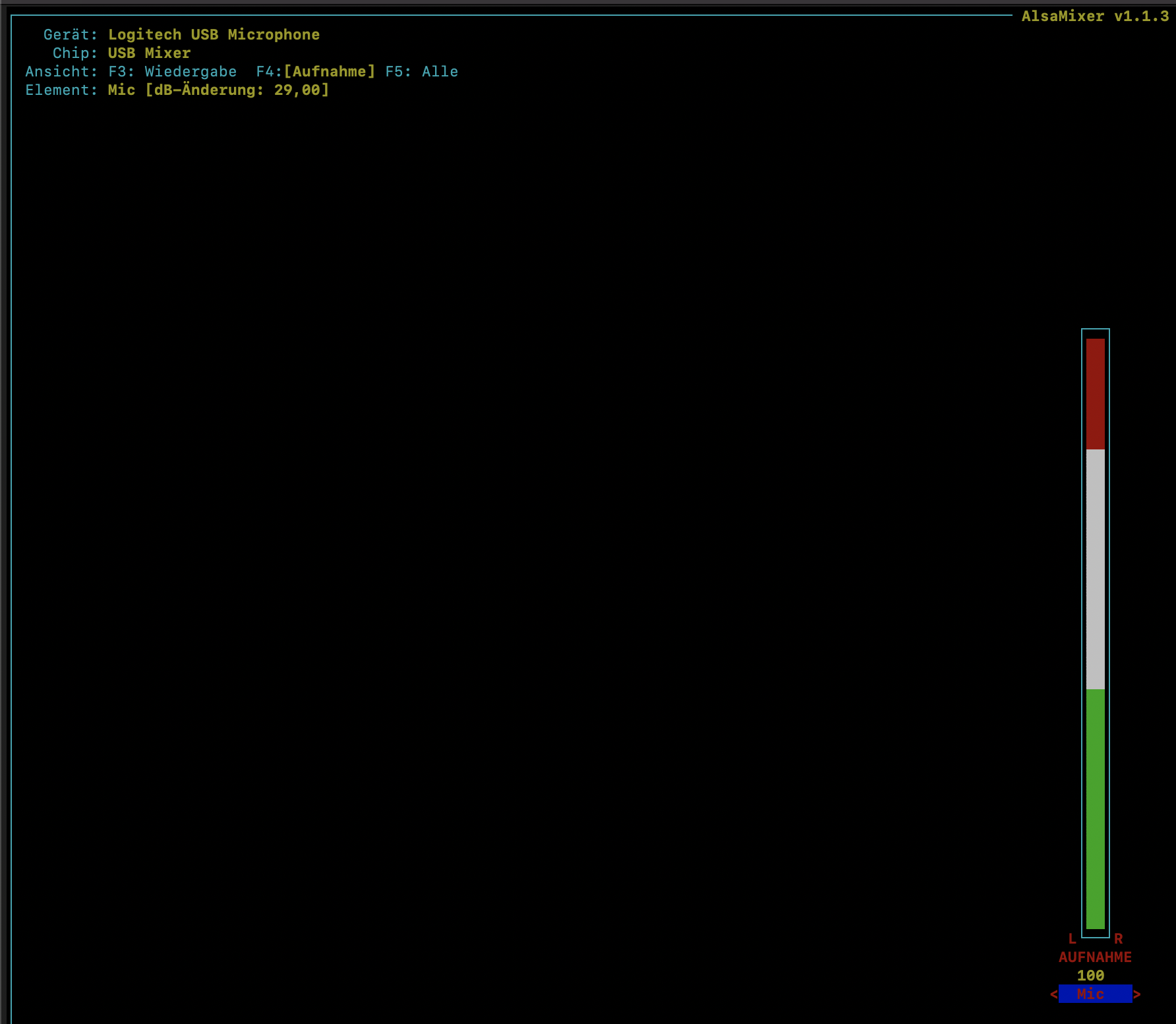Image resolution: width=1176 pixels, height=1024 pixels.
Task: Toggle the L capture flag
Action: (x=1073, y=938)
